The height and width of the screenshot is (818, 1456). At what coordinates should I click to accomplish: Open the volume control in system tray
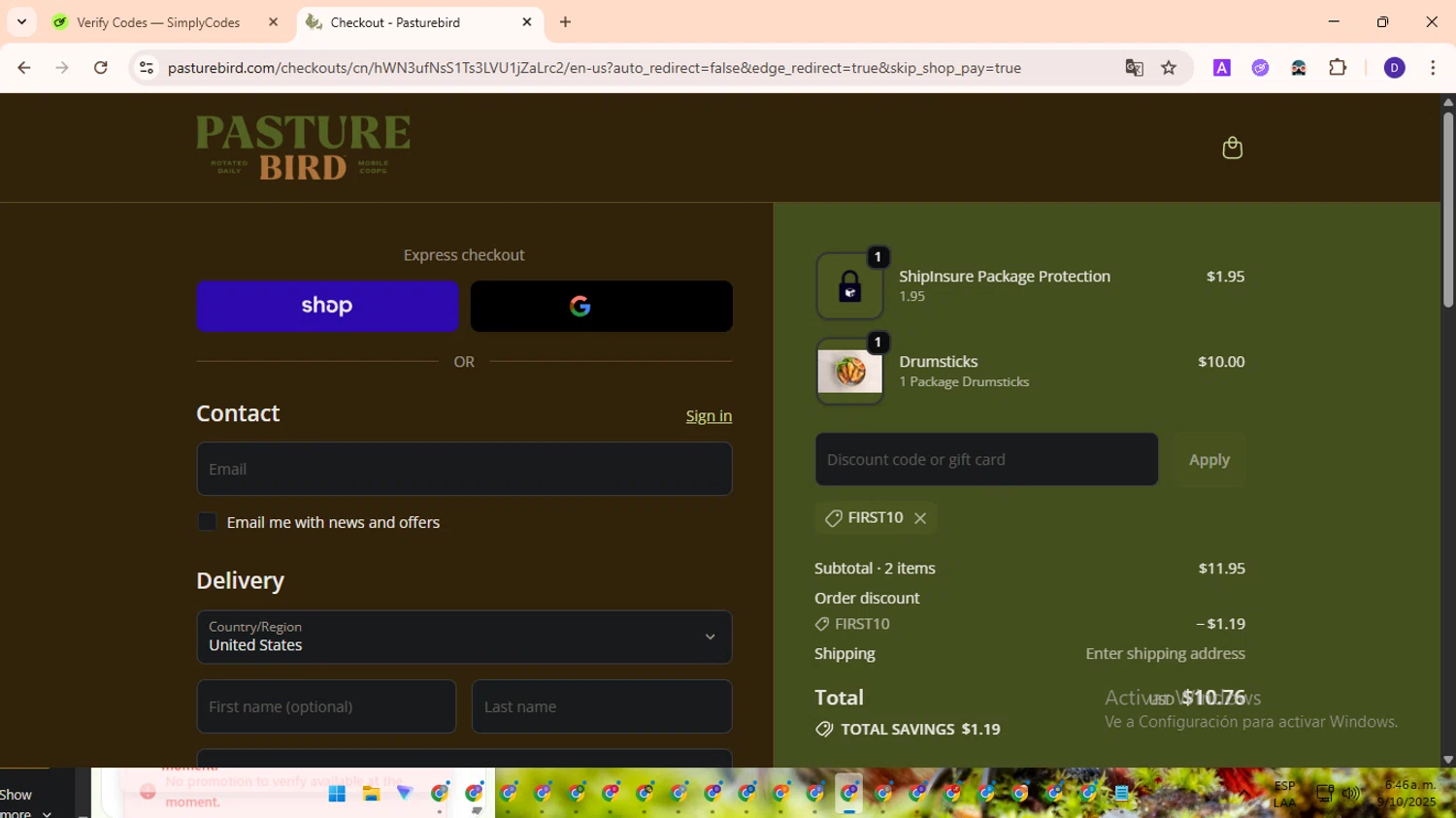1351,794
